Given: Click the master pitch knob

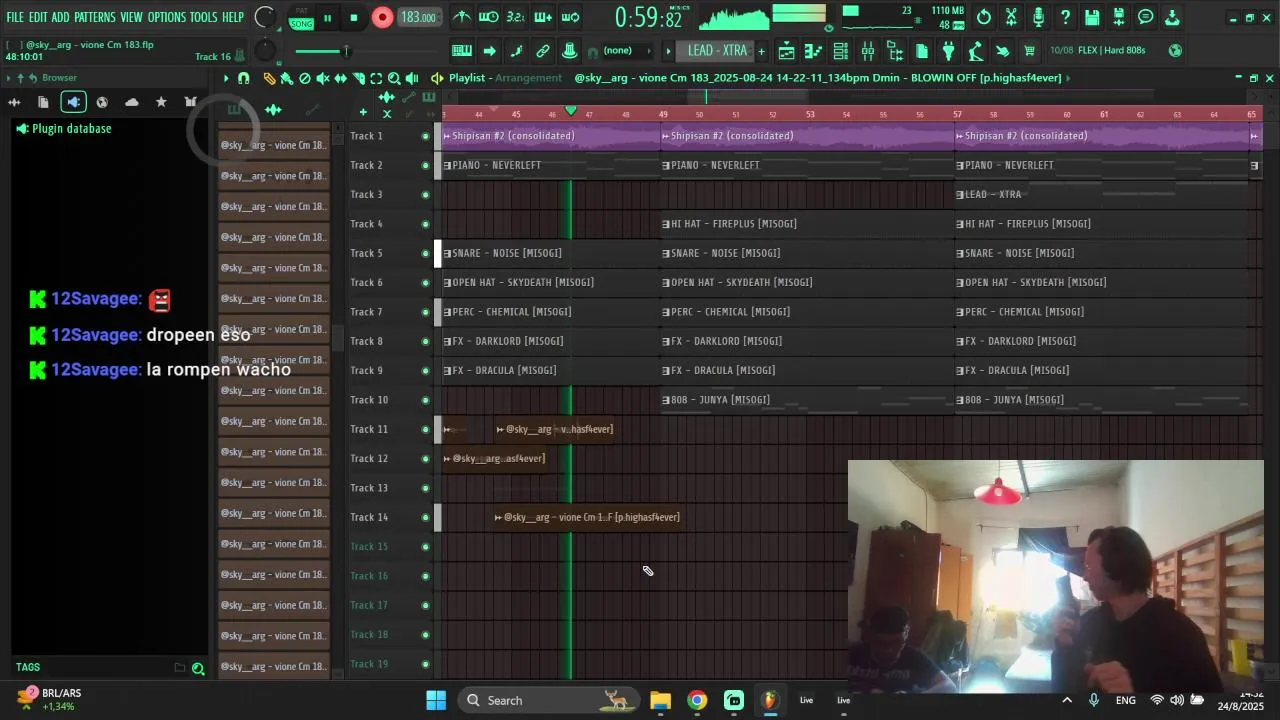Looking at the screenshot, I should coord(265,50).
